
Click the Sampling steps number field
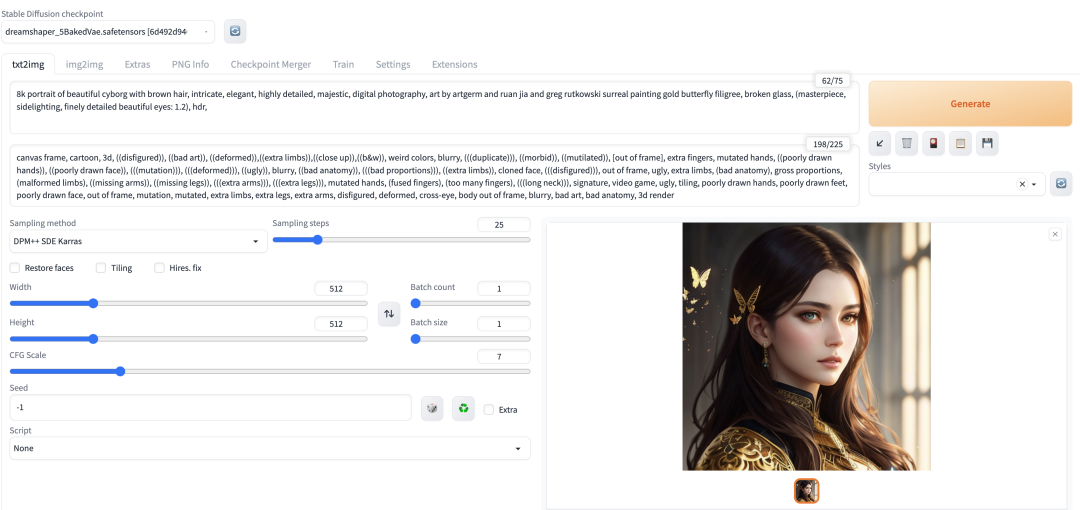pos(503,225)
